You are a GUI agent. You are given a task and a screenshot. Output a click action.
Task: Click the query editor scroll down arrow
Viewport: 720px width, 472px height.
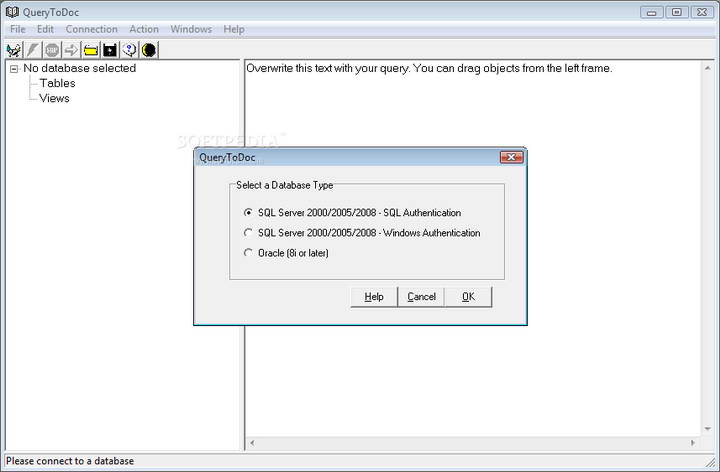708,429
